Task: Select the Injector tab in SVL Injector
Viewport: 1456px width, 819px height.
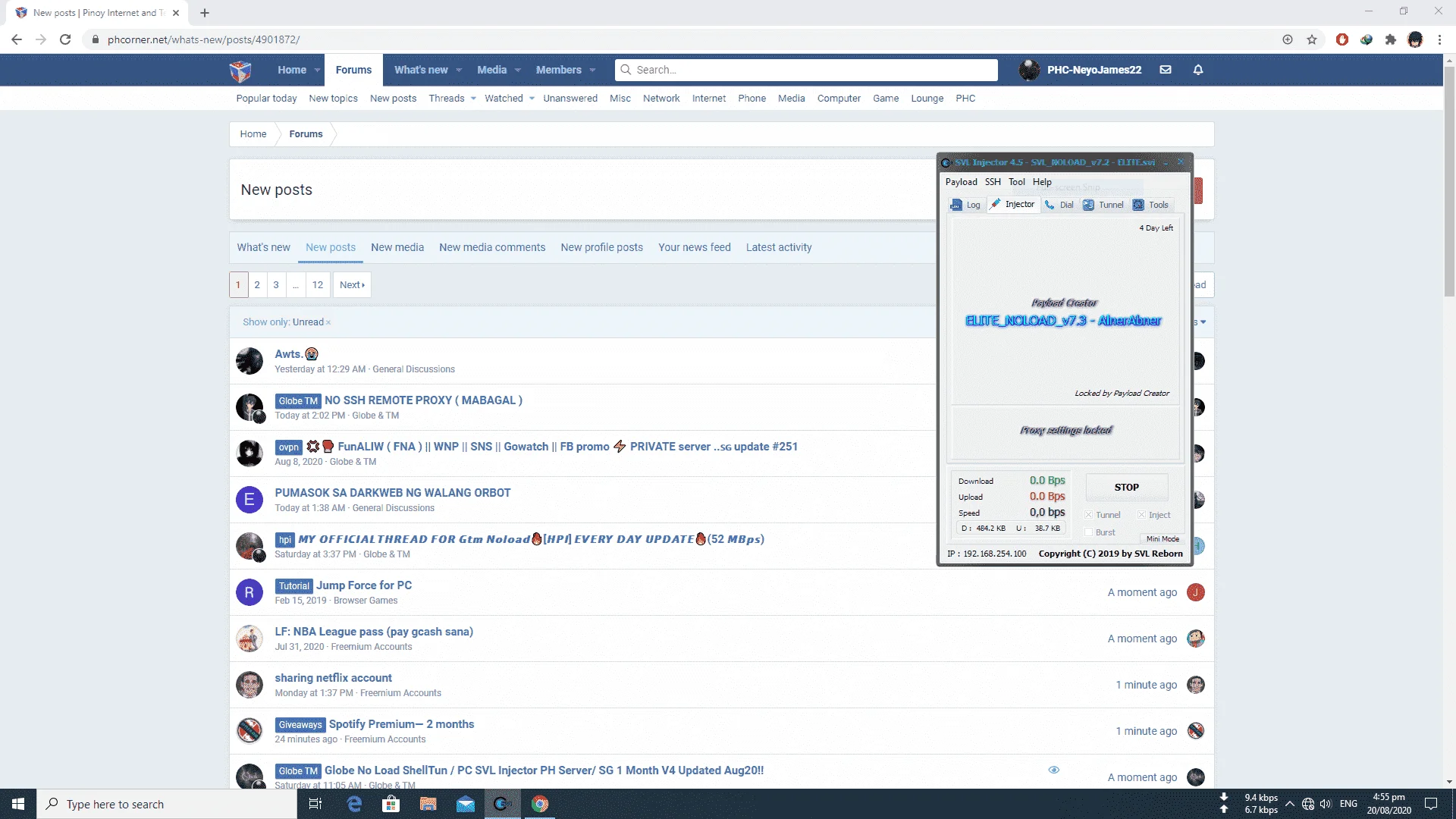Action: click(1012, 204)
